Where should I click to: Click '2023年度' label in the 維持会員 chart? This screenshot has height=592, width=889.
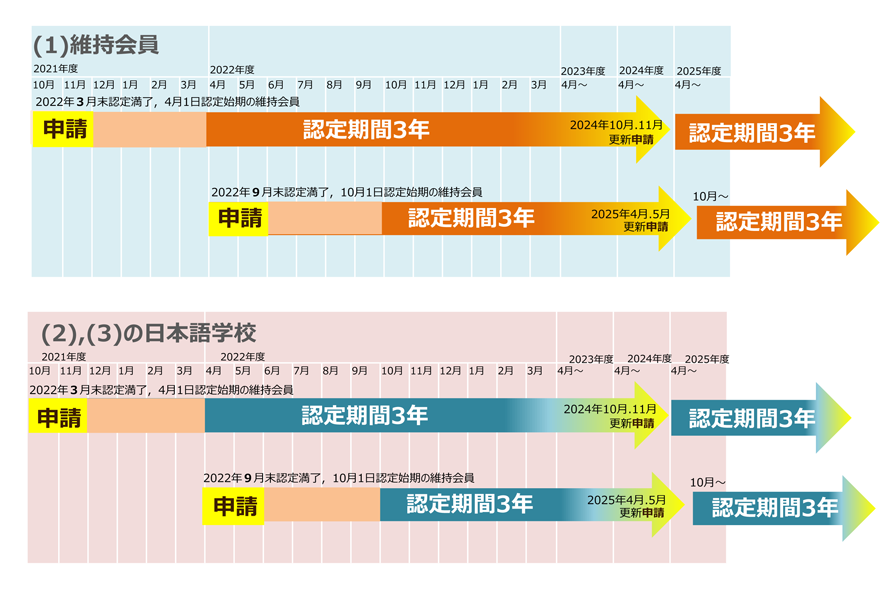coord(583,71)
